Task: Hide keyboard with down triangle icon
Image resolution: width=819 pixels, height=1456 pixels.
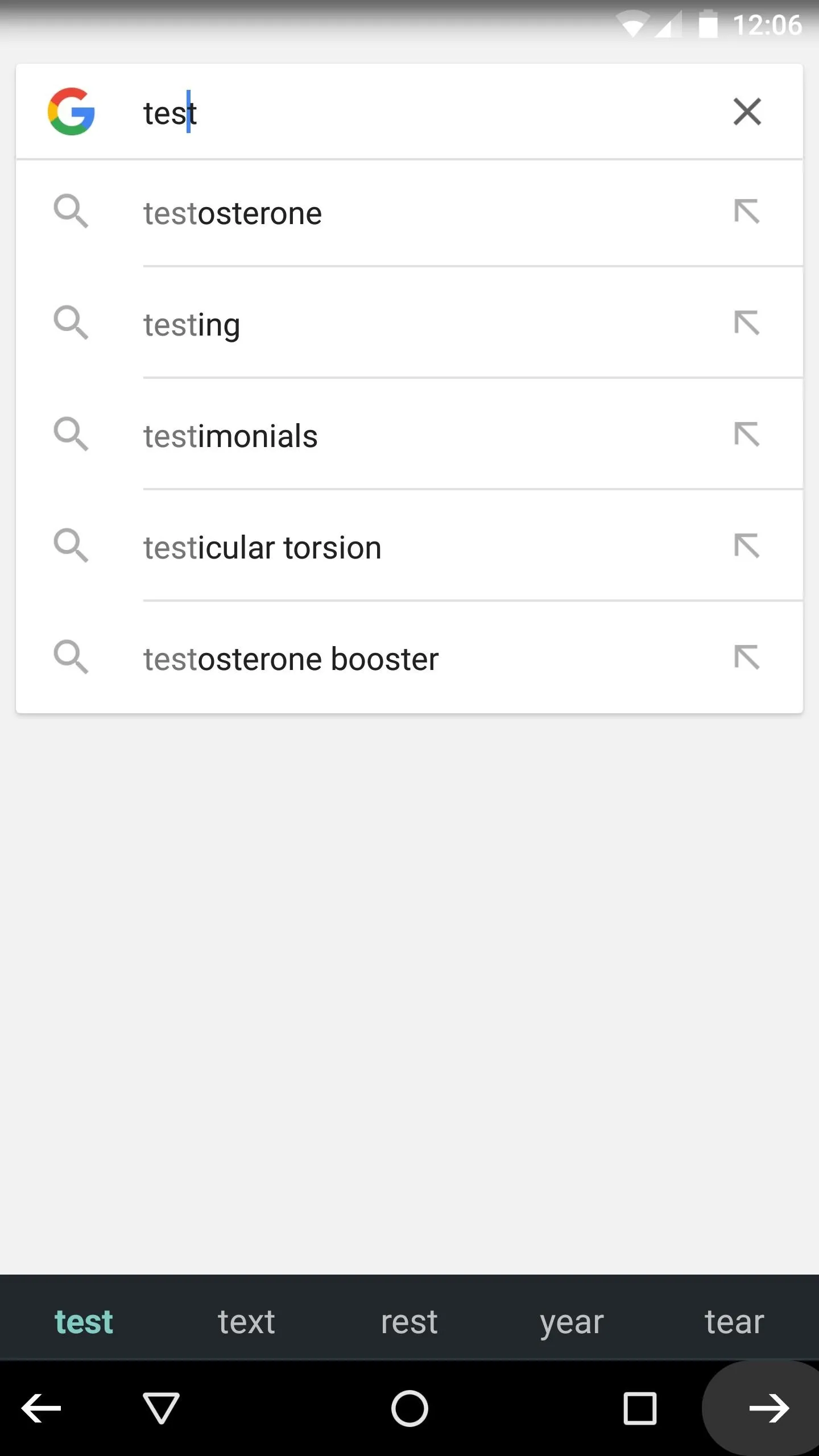Action: coord(161,1408)
